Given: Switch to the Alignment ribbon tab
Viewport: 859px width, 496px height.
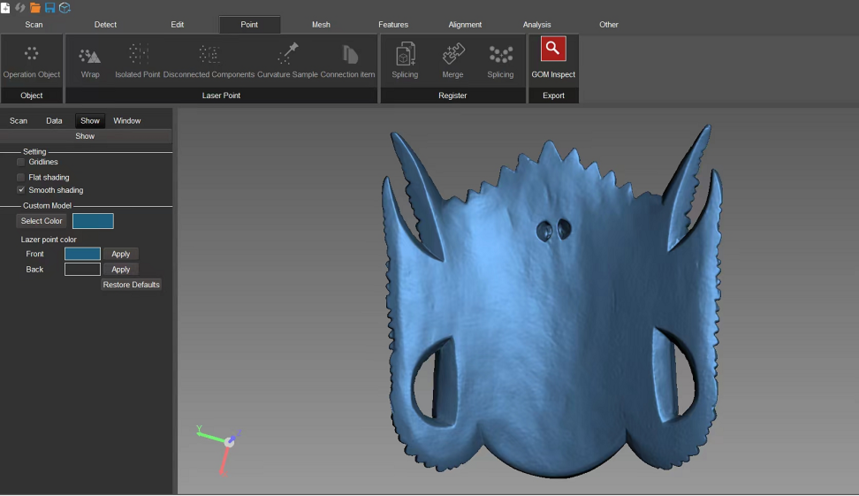Looking at the screenshot, I should 465,25.
